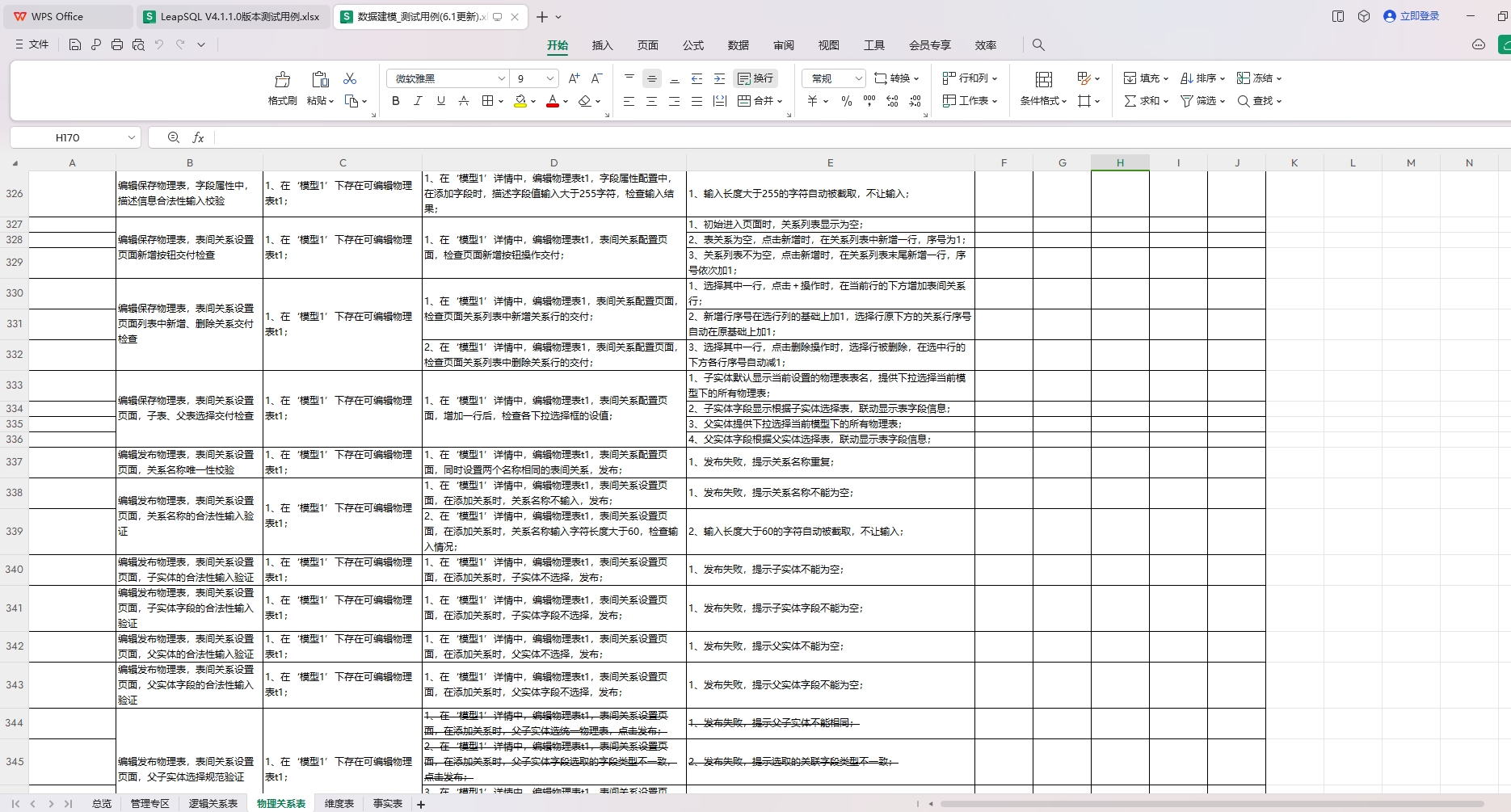Expand the currency symbol dropdown arrow
Image resolution: width=1511 pixels, height=812 pixels.
click(826, 101)
